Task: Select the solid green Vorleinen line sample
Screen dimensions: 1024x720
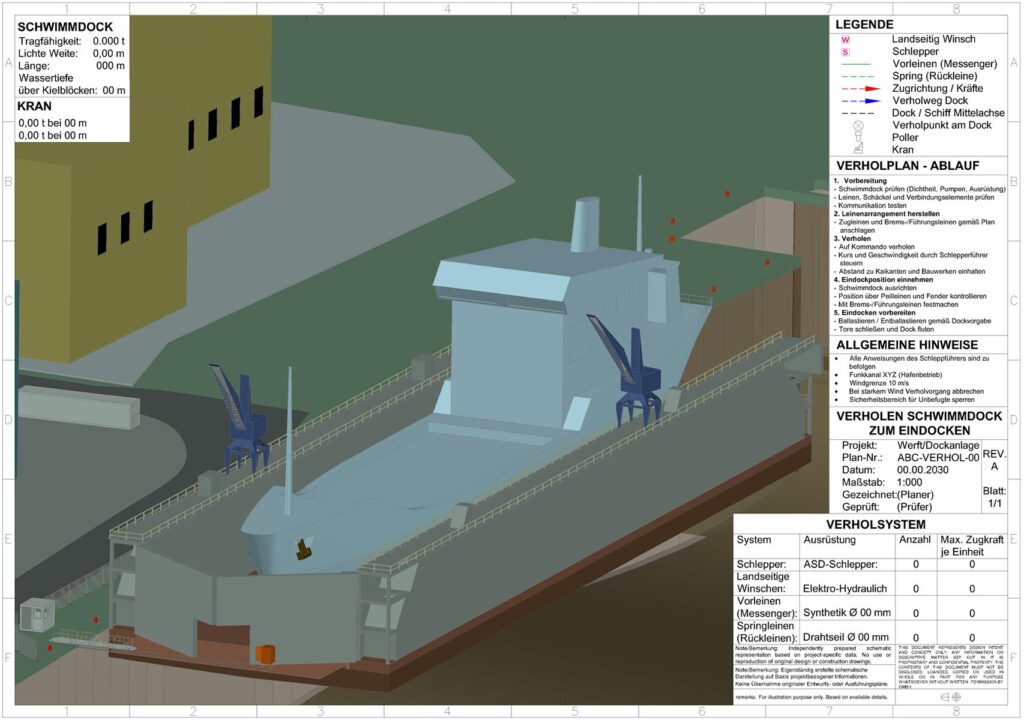Action: [857, 64]
